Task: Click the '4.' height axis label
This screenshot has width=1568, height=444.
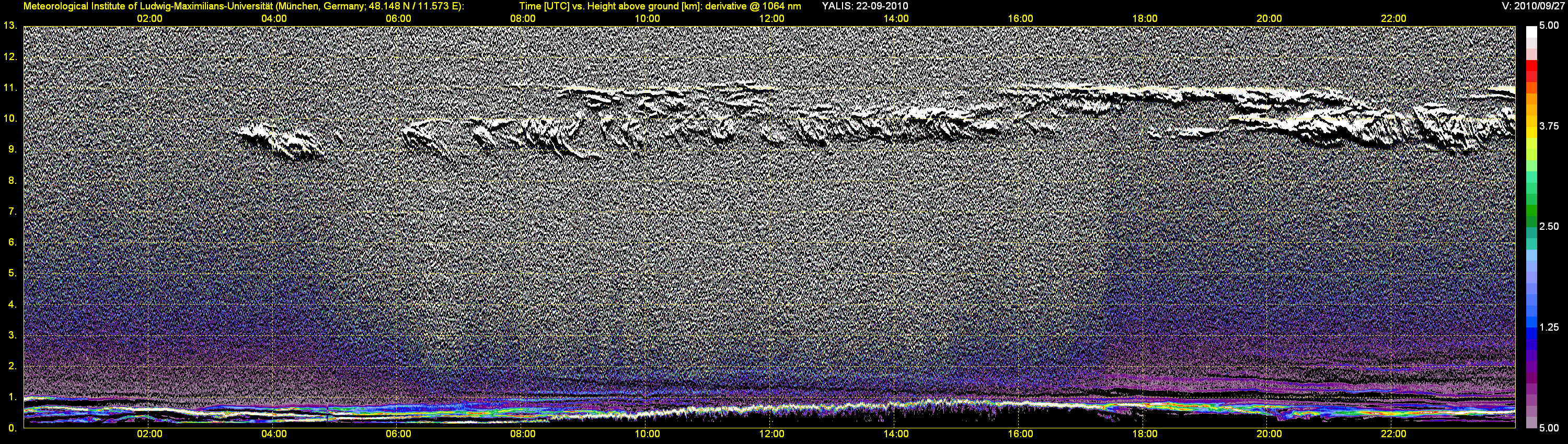Action: 13,304
